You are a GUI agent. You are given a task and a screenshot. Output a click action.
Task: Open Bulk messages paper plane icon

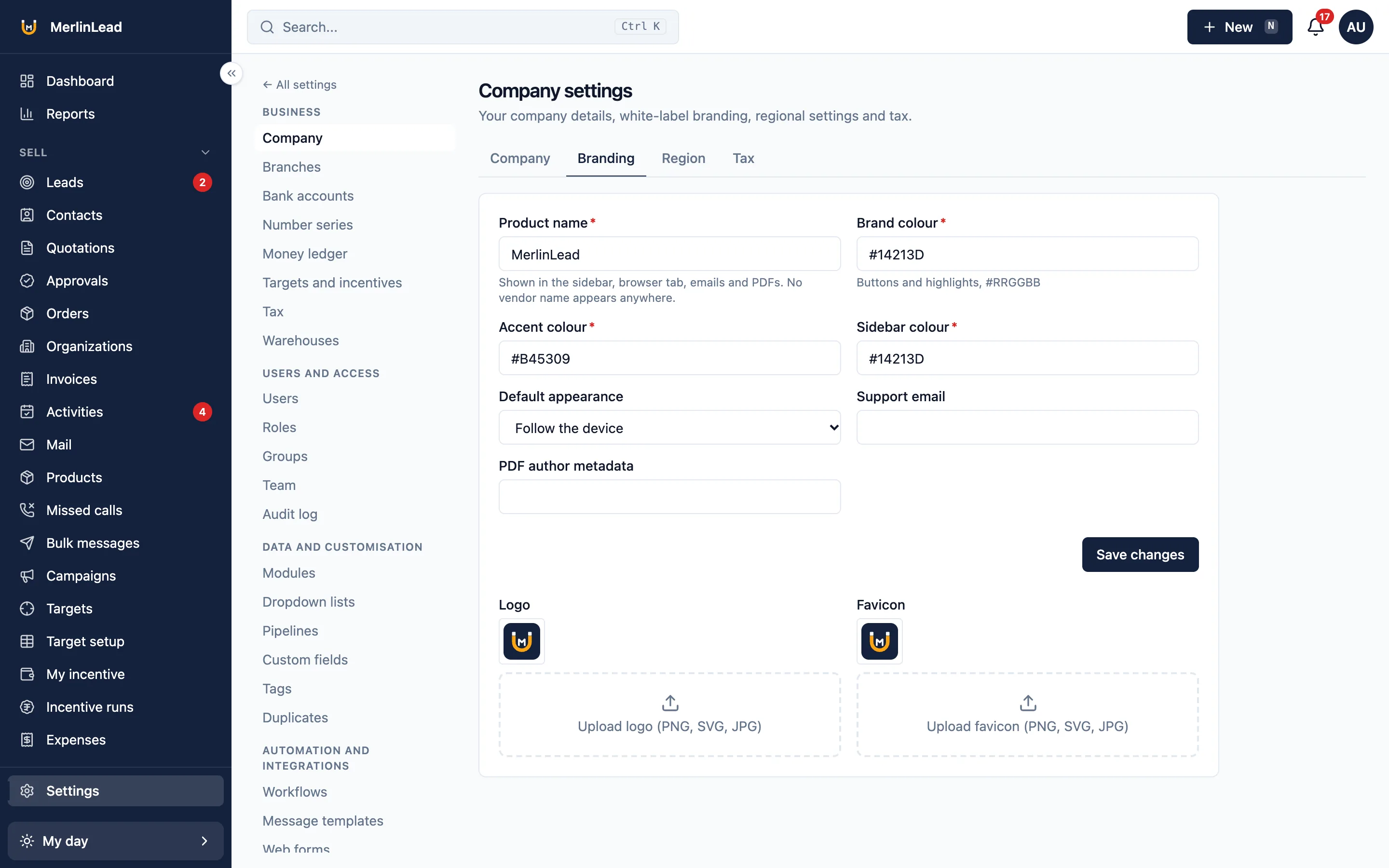[27, 542]
